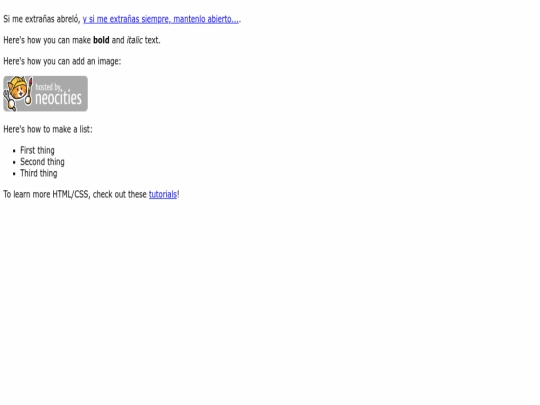Click the 'hosted by' text in badge
Image resolution: width=540 pixels, height=405 pixels.
49,87
